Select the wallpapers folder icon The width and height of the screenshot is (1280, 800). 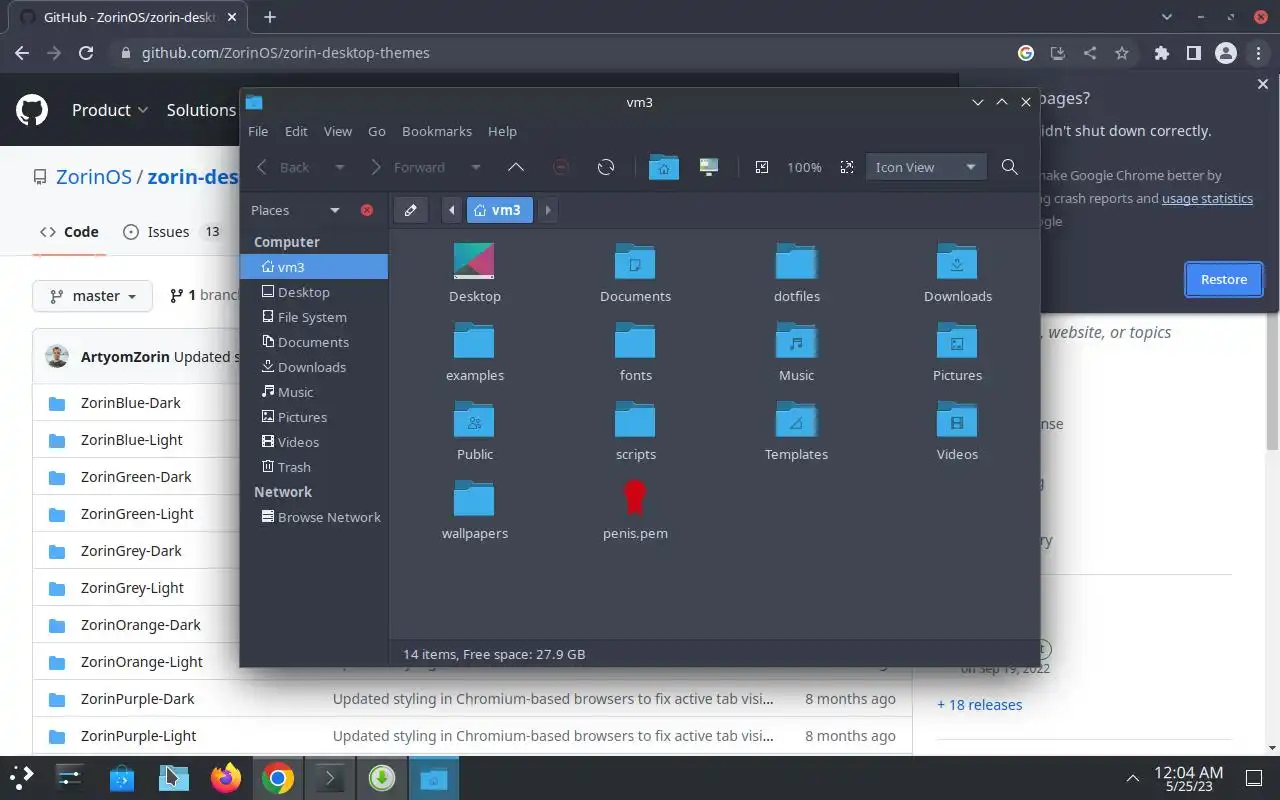click(474, 498)
